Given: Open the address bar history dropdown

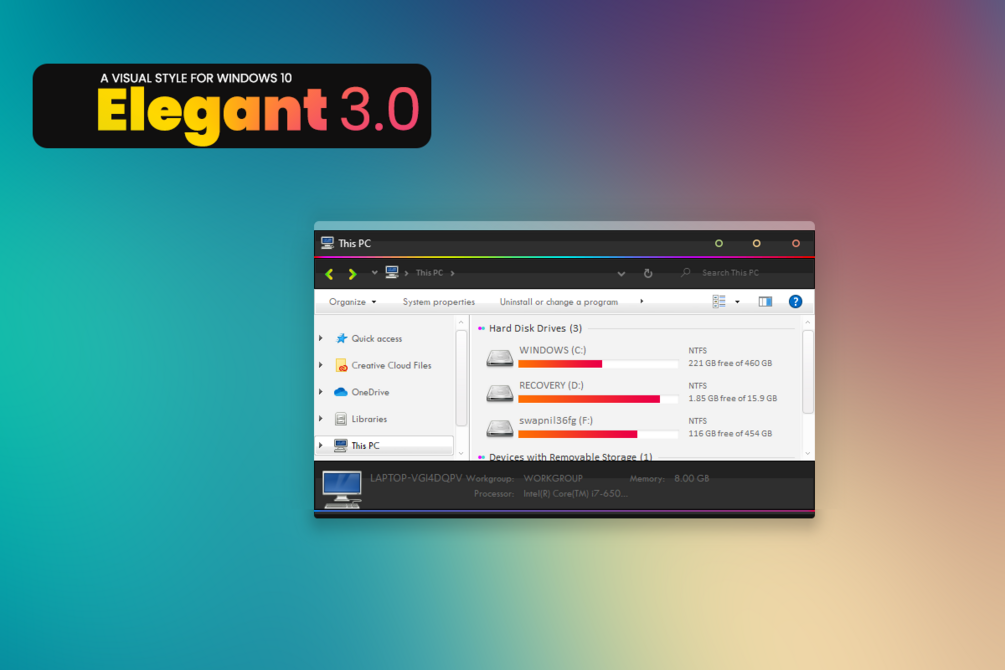Looking at the screenshot, I should [621, 274].
